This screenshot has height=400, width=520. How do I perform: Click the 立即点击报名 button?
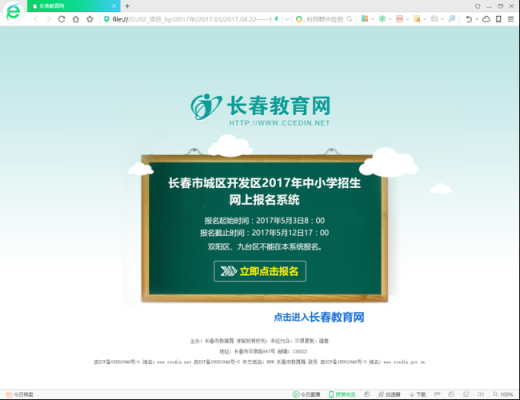pyautogui.click(x=260, y=271)
